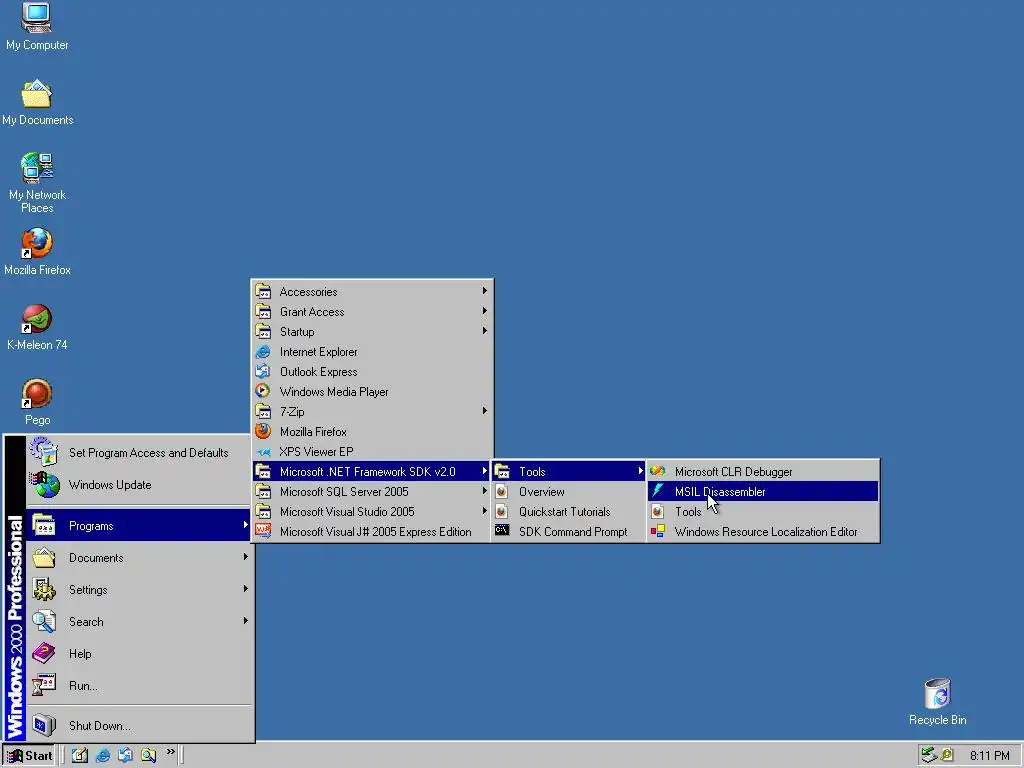This screenshot has height=768, width=1024.
Task: Click the Microsoft CLR Debugger icon
Action: coord(658,471)
